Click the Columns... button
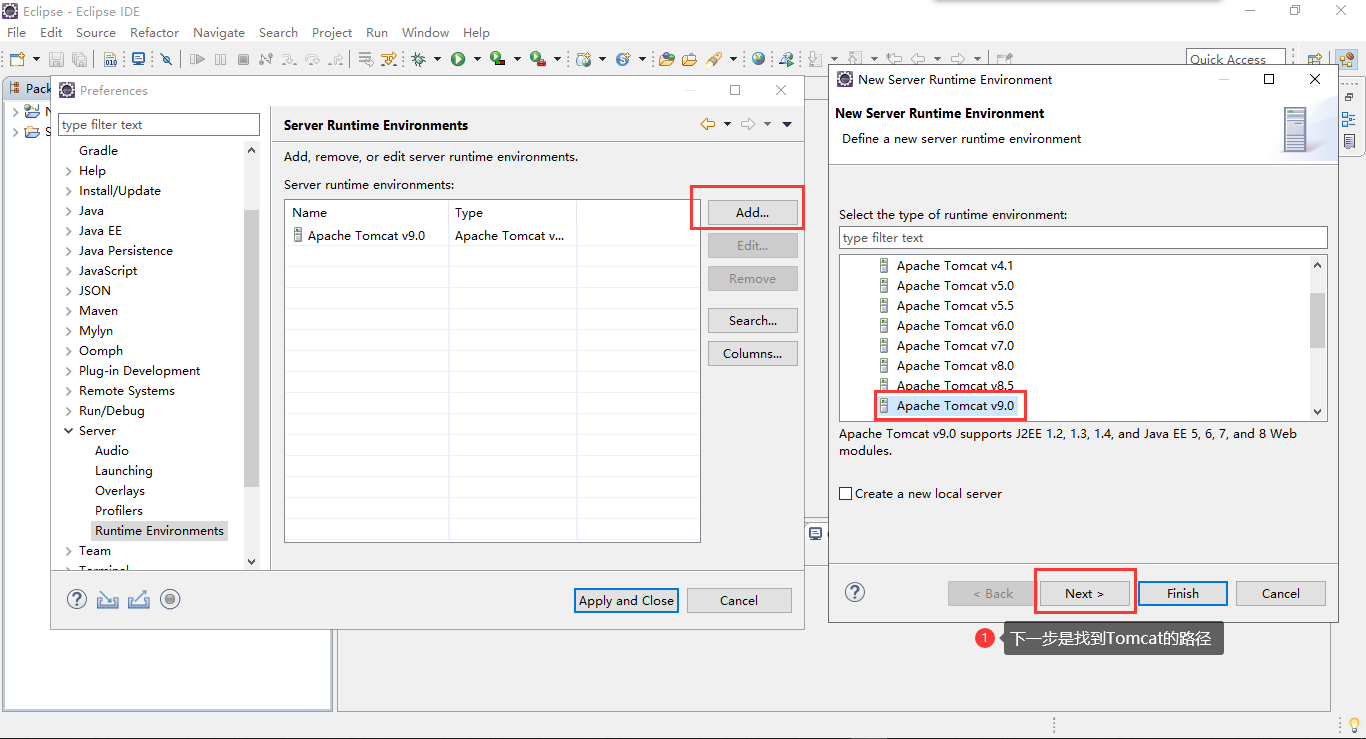 752,353
